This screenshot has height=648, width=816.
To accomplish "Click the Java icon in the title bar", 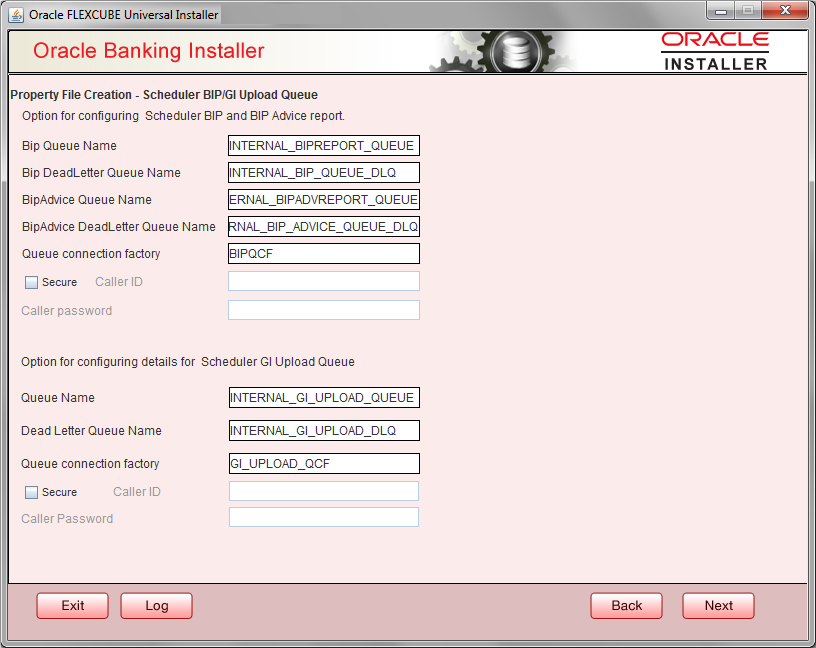I will tap(16, 15).
